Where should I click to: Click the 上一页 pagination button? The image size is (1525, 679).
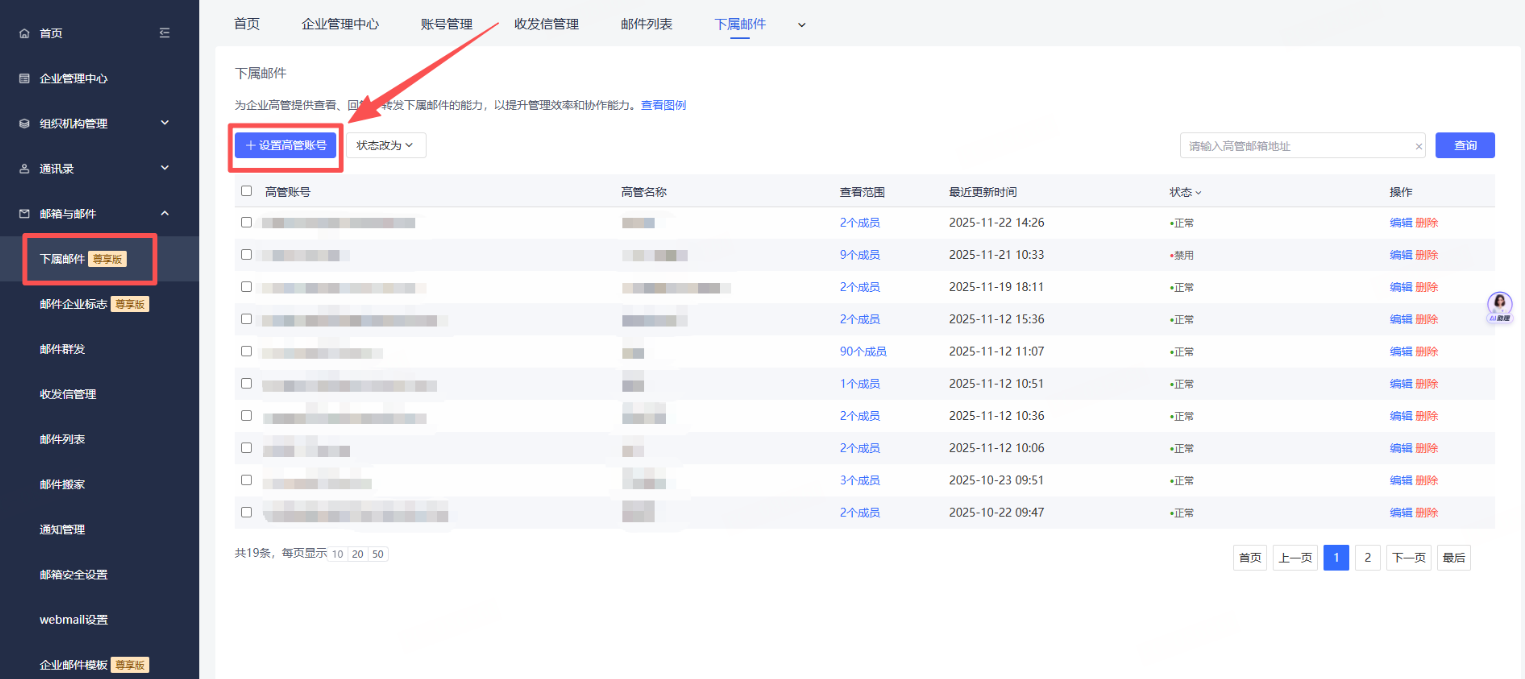(1295, 558)
